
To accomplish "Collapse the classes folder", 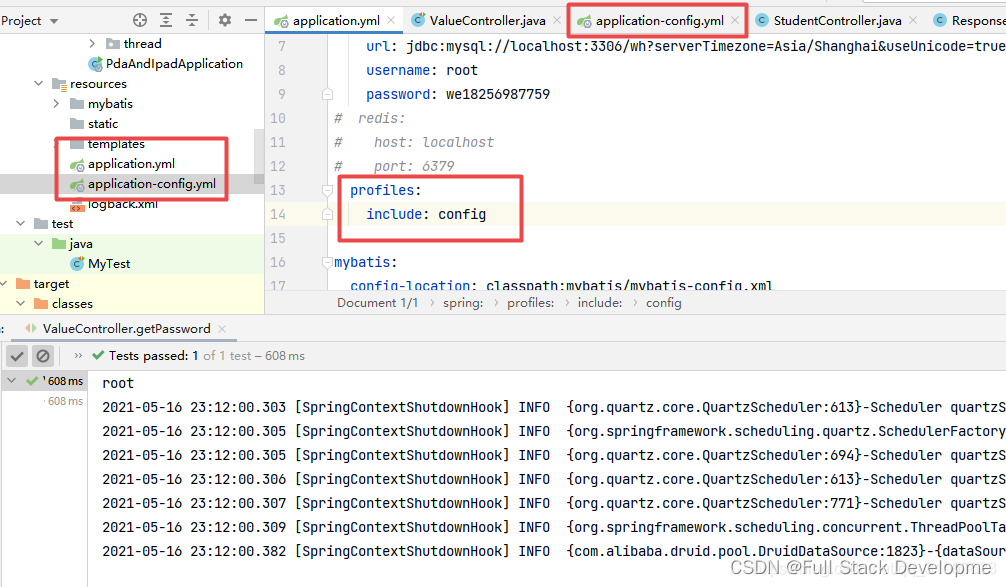I will 21,303.
